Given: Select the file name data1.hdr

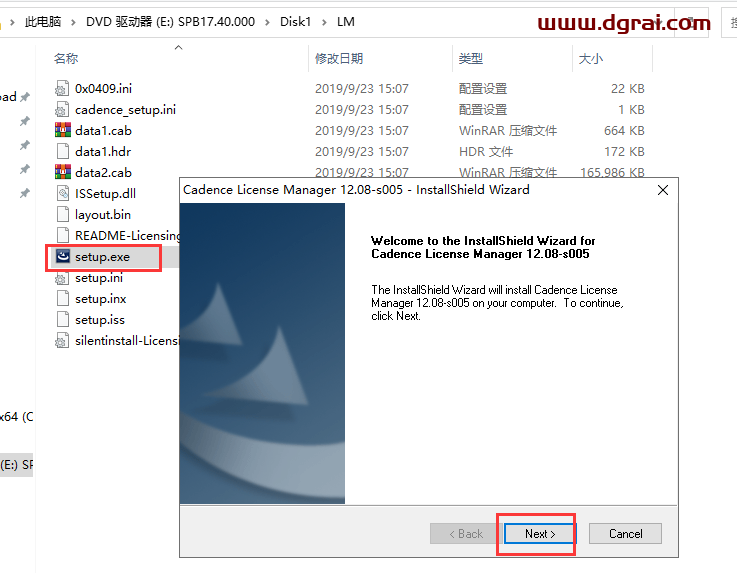Looking at the screenshot, I should click(x=103, y=151).
